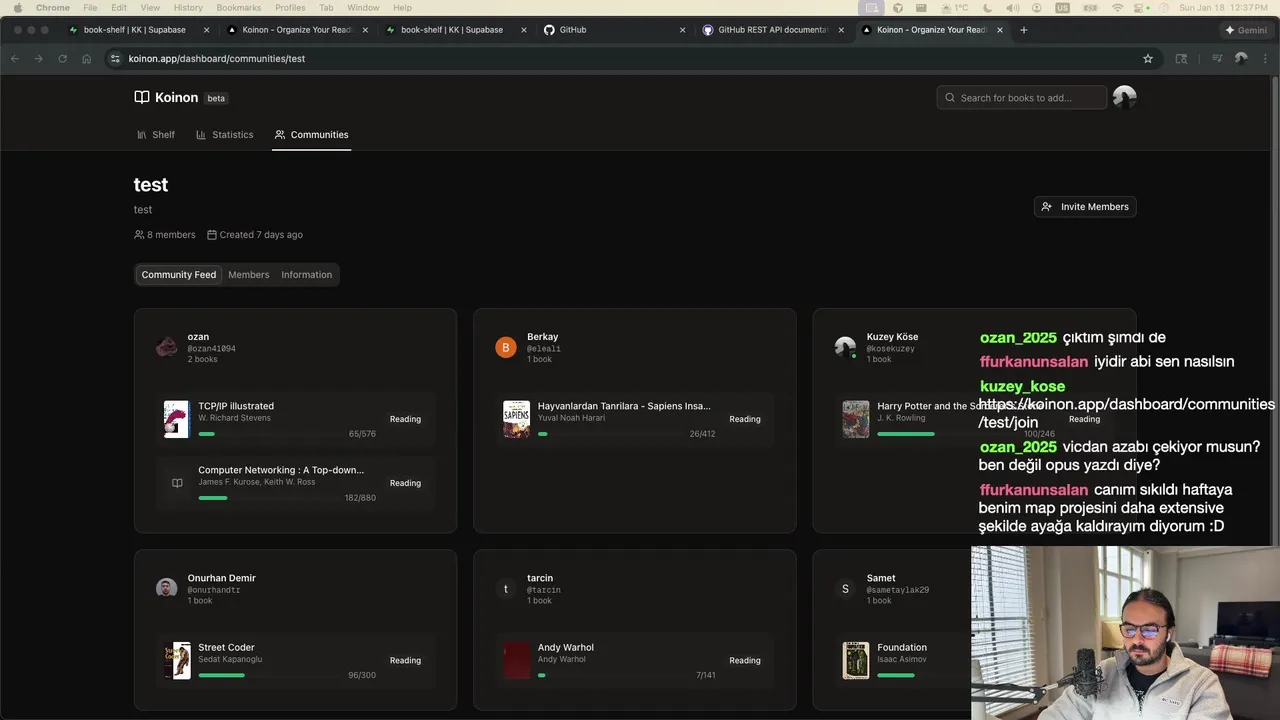Click placeholder book icon for Computer Networking
Image resolution: width=1280 pixels, height=720 pixels.
(x=177, y=483)
